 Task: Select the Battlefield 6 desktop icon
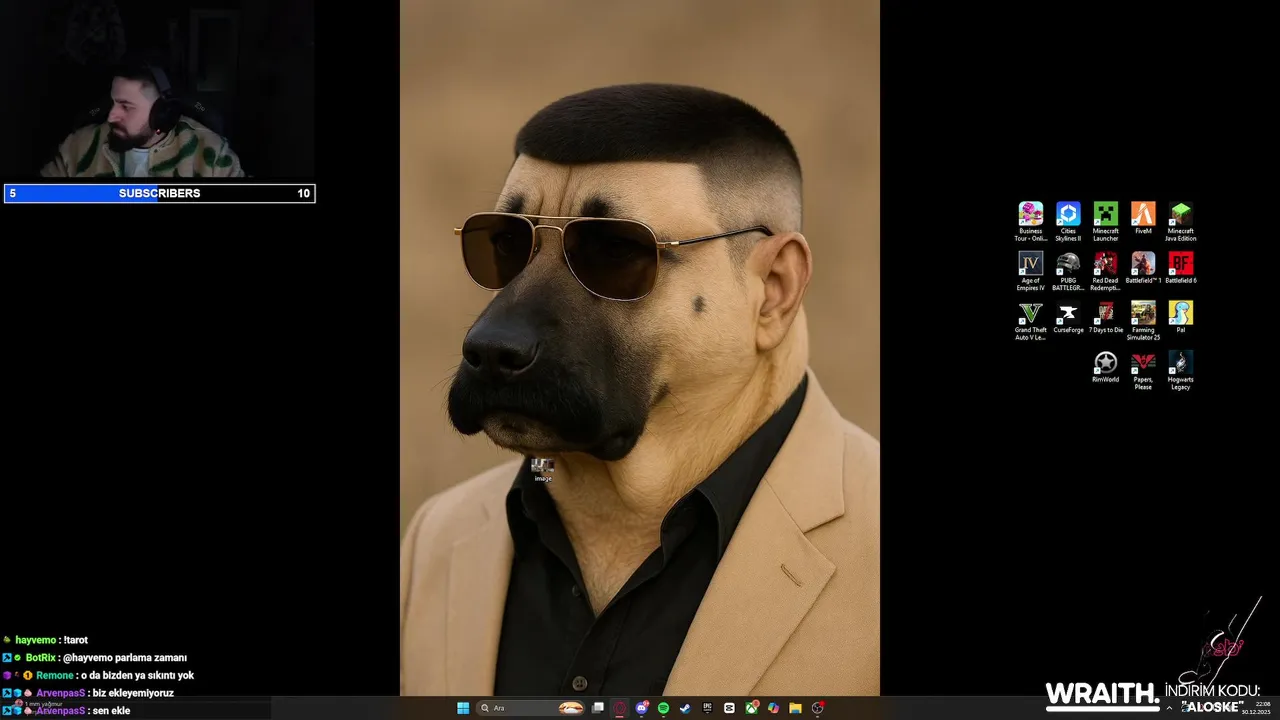pos(1180,268)
